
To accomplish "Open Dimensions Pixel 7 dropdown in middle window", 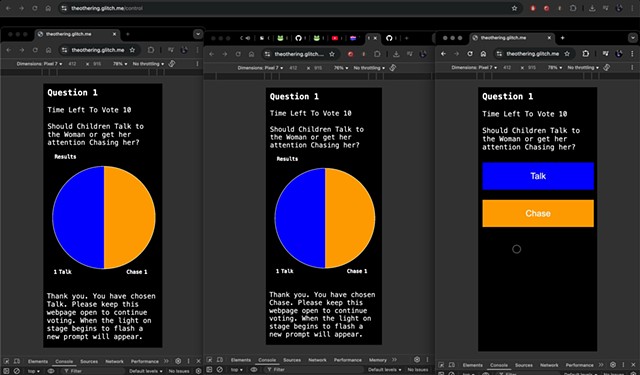I will coord(260,68).
